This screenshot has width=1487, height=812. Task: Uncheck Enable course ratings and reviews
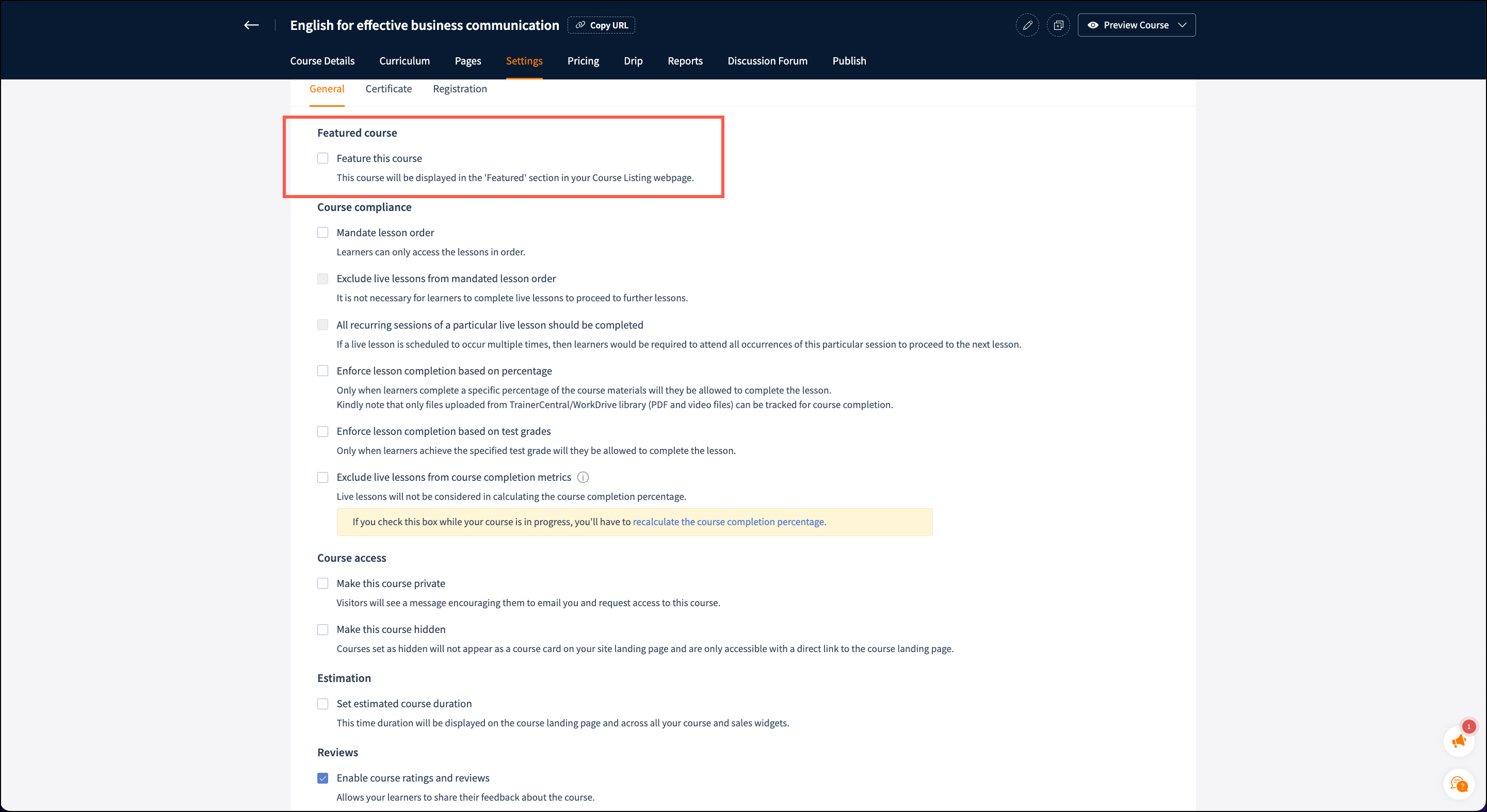pyautogui.click(x=322, y=778)
